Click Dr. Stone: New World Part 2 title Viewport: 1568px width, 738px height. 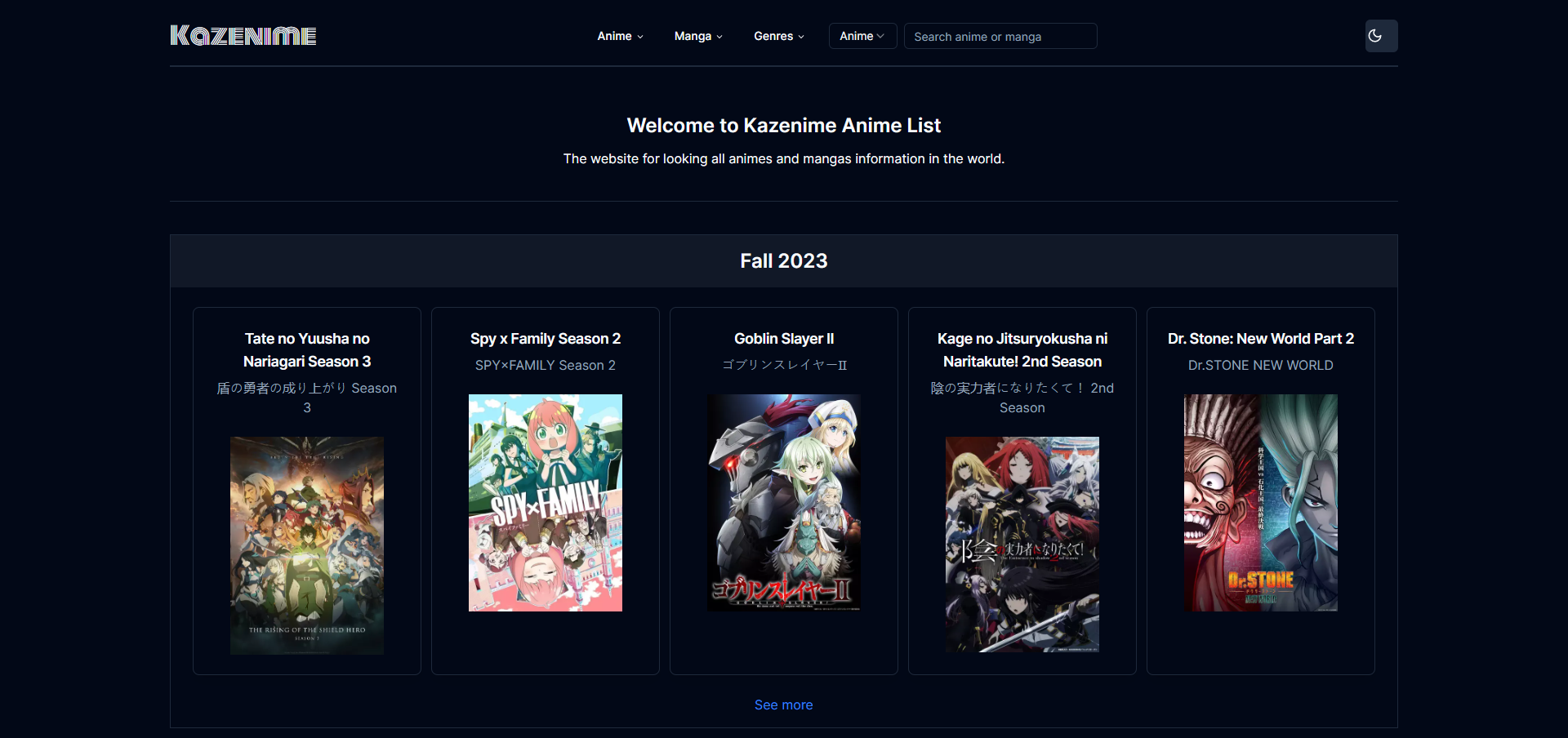pos(1260,339)
